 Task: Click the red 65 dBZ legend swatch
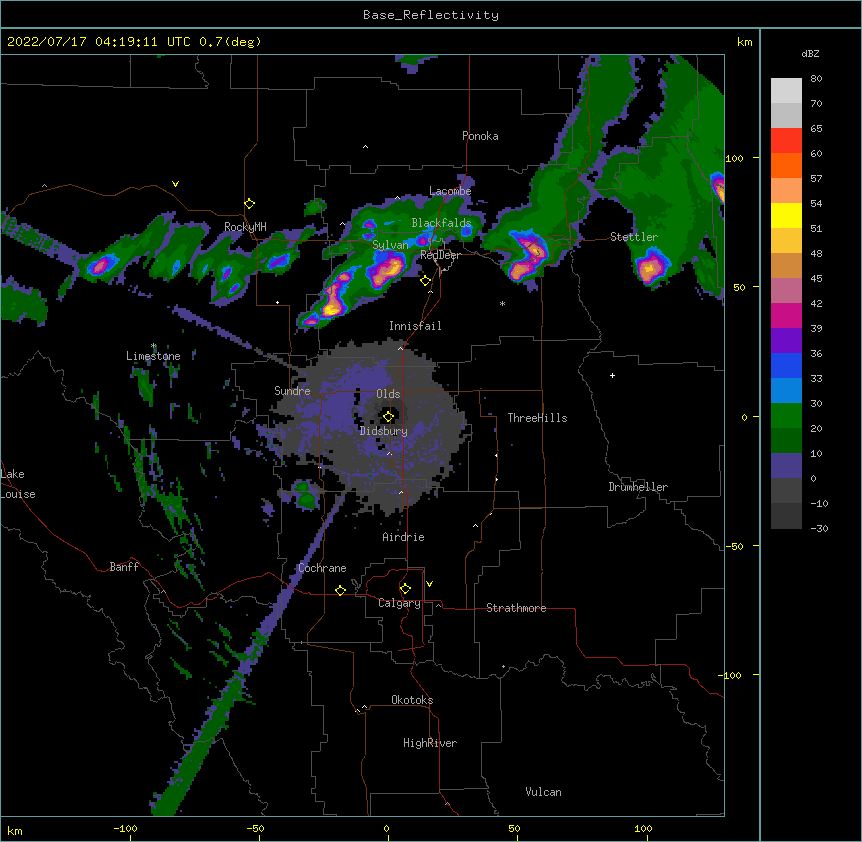click(x=786, y=140)
